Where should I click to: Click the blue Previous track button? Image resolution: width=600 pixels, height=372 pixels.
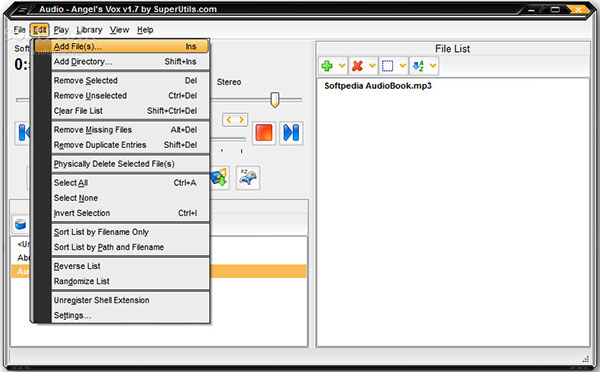click(23, 133)
